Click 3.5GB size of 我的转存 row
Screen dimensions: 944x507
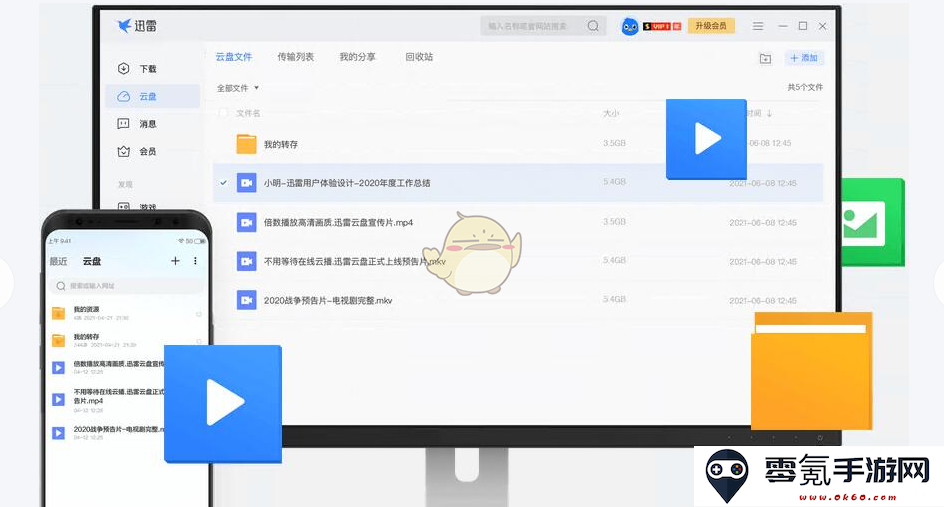point(614,143)
